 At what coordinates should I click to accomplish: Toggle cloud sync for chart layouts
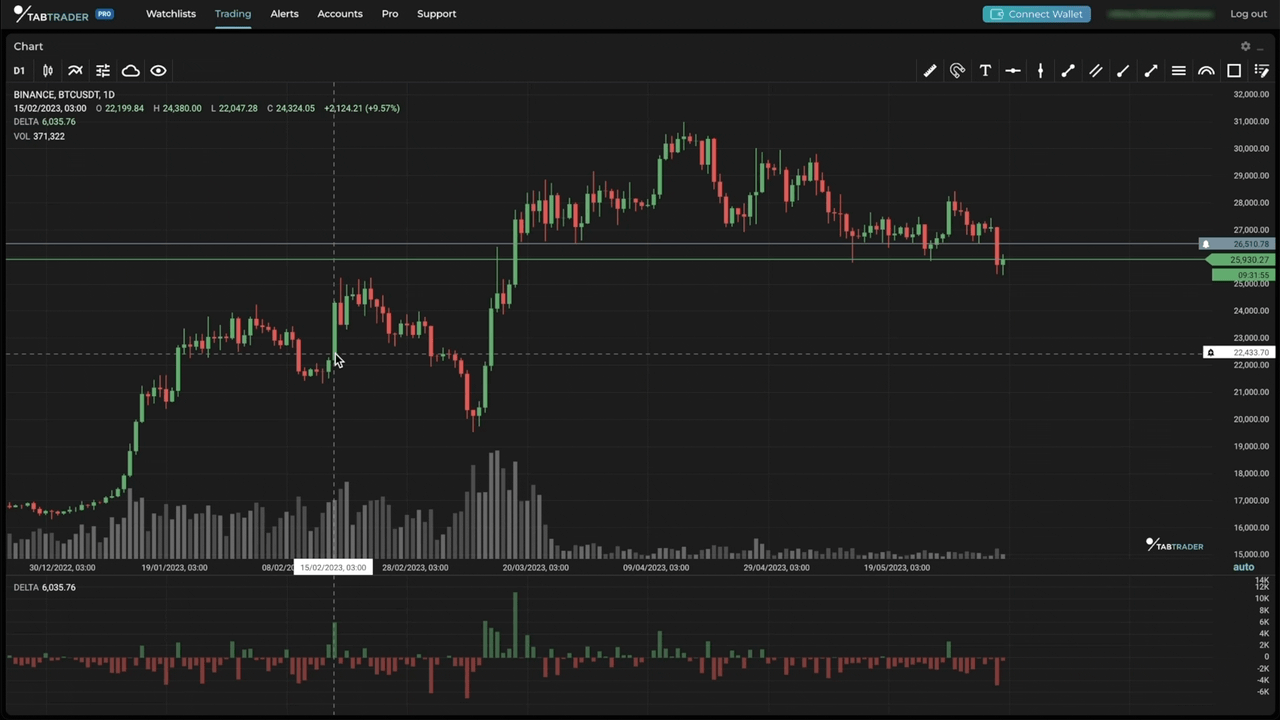click(x=130, y=70)
